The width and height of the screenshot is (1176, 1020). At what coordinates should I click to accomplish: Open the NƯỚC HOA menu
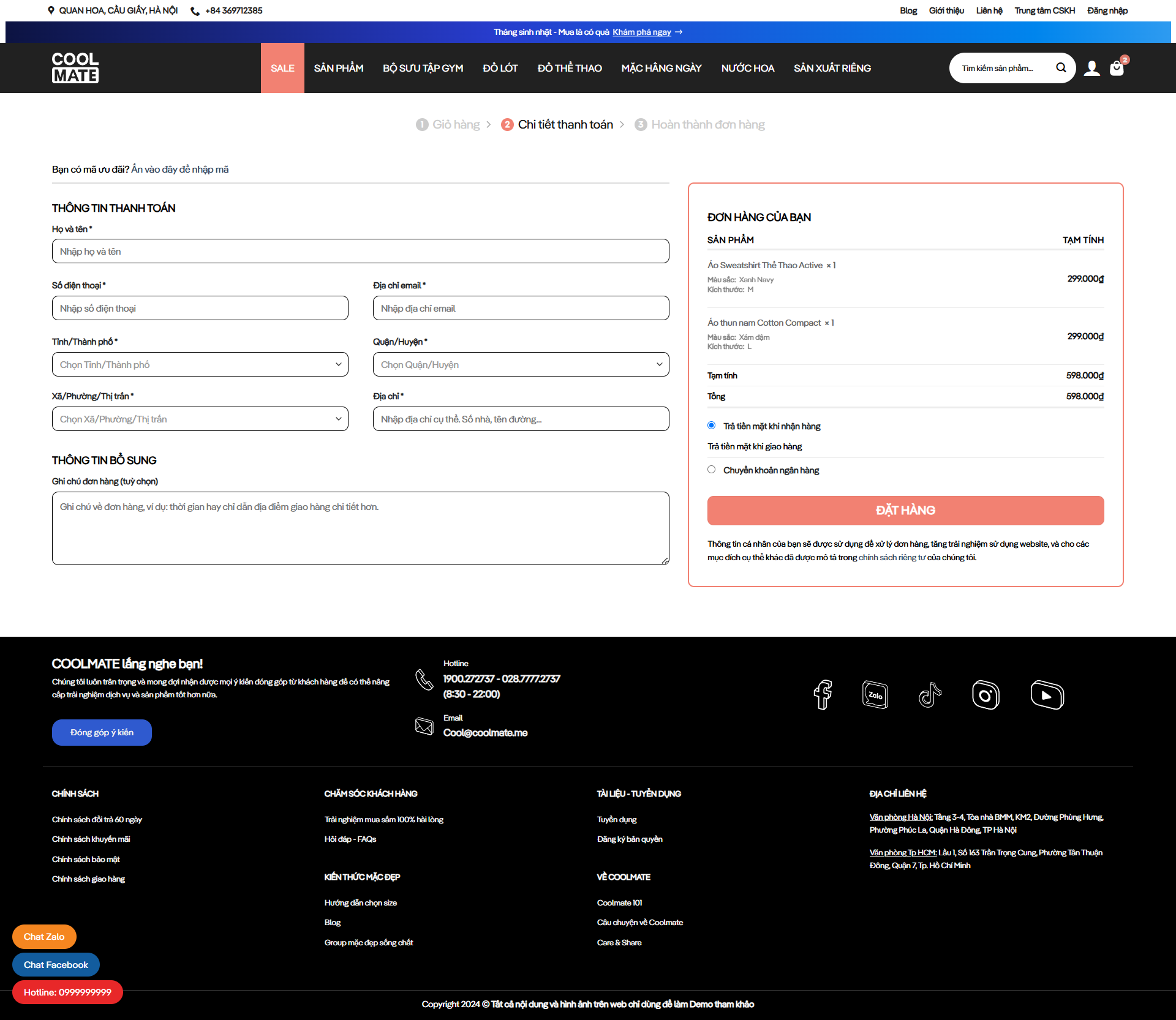748,68
